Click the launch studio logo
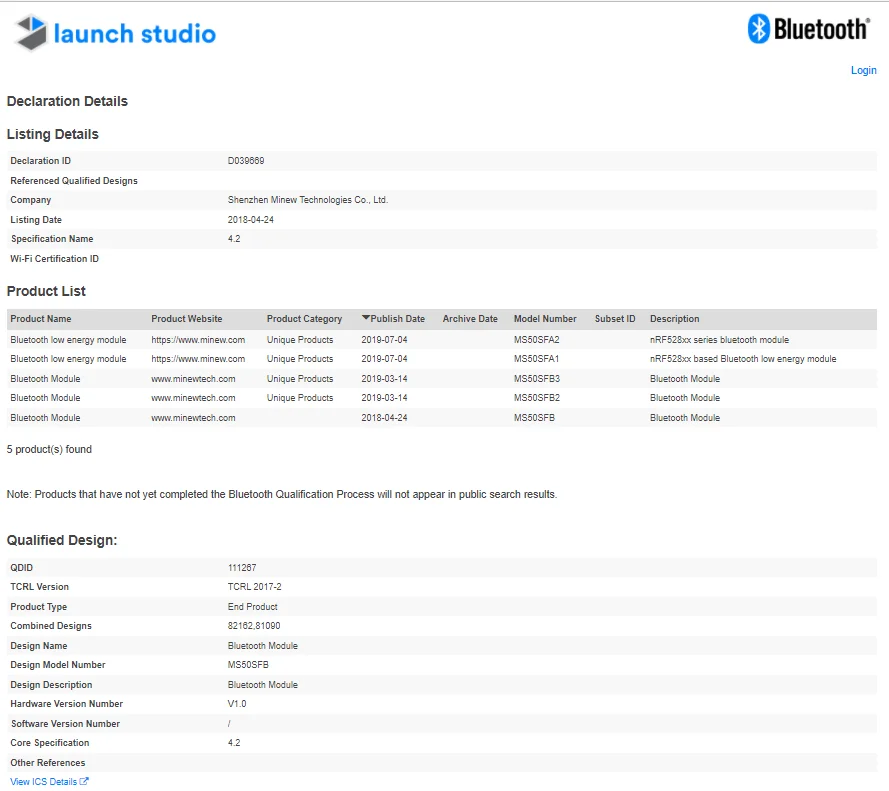This screenshot has width=889, height=791. (x=115, y=33)
